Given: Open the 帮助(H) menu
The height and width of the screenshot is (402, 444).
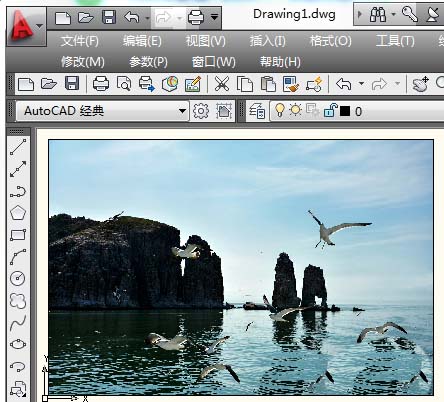Looking at the screenshot, I should point(280,62).
